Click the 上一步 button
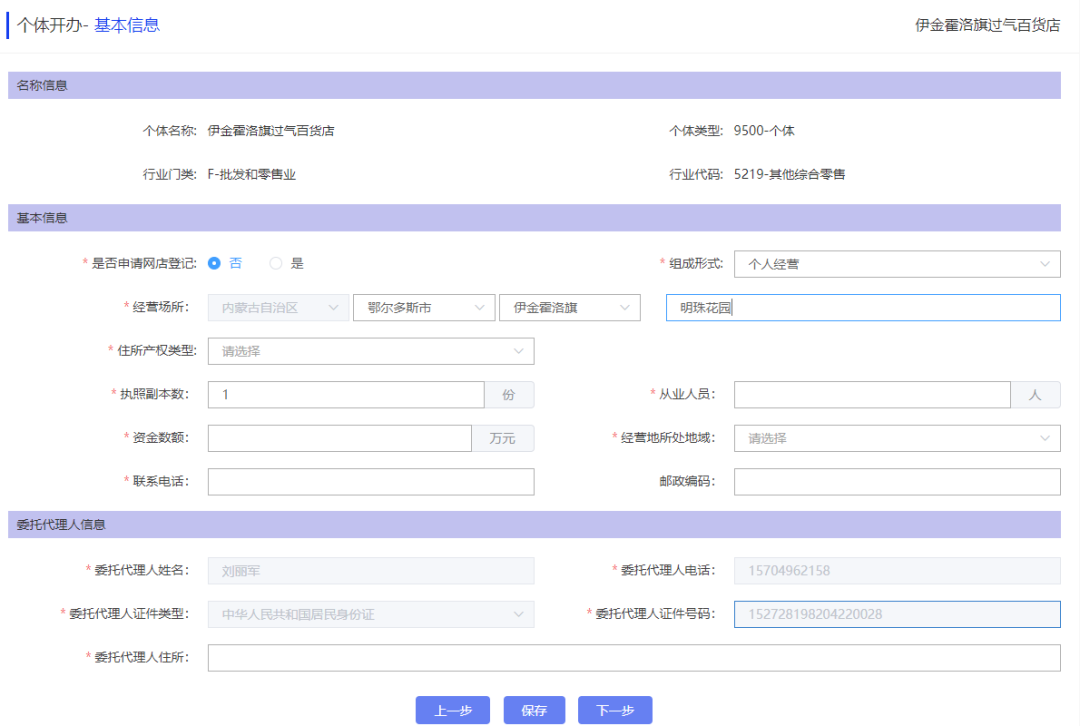Screen dimensions: 1080x726 [x=454, y=710]
